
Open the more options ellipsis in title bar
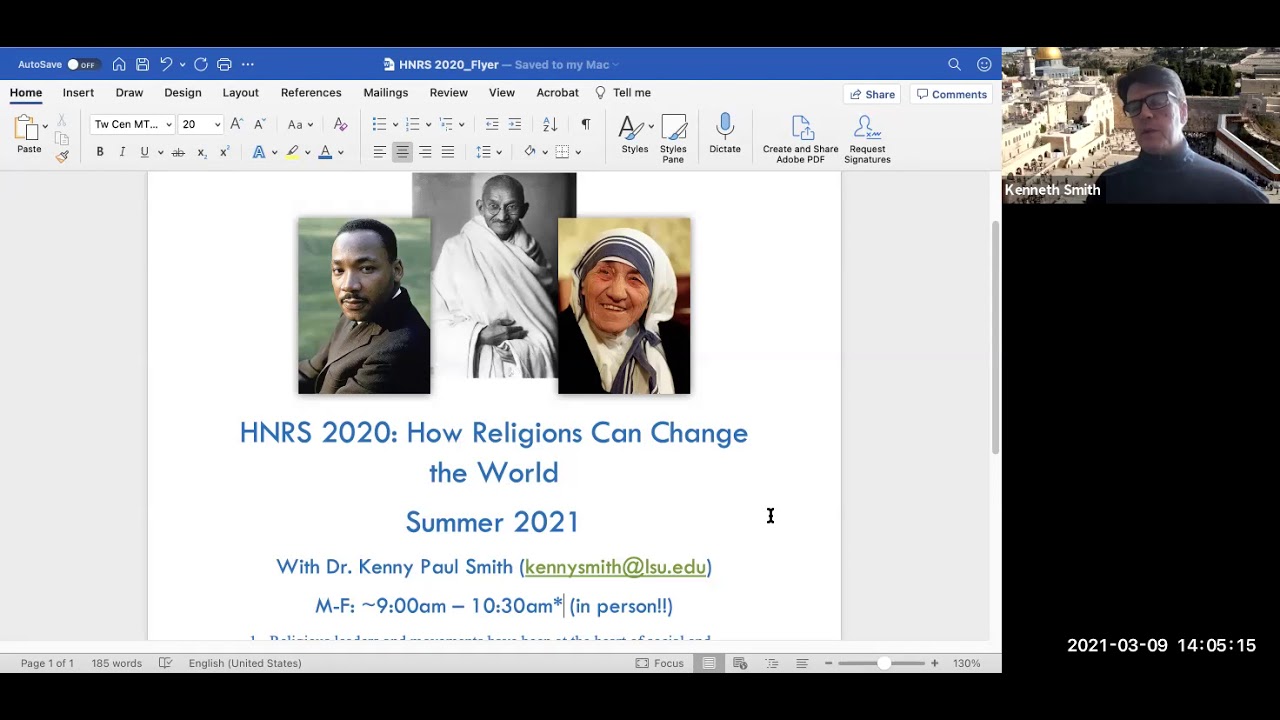(x=248, y=64)
